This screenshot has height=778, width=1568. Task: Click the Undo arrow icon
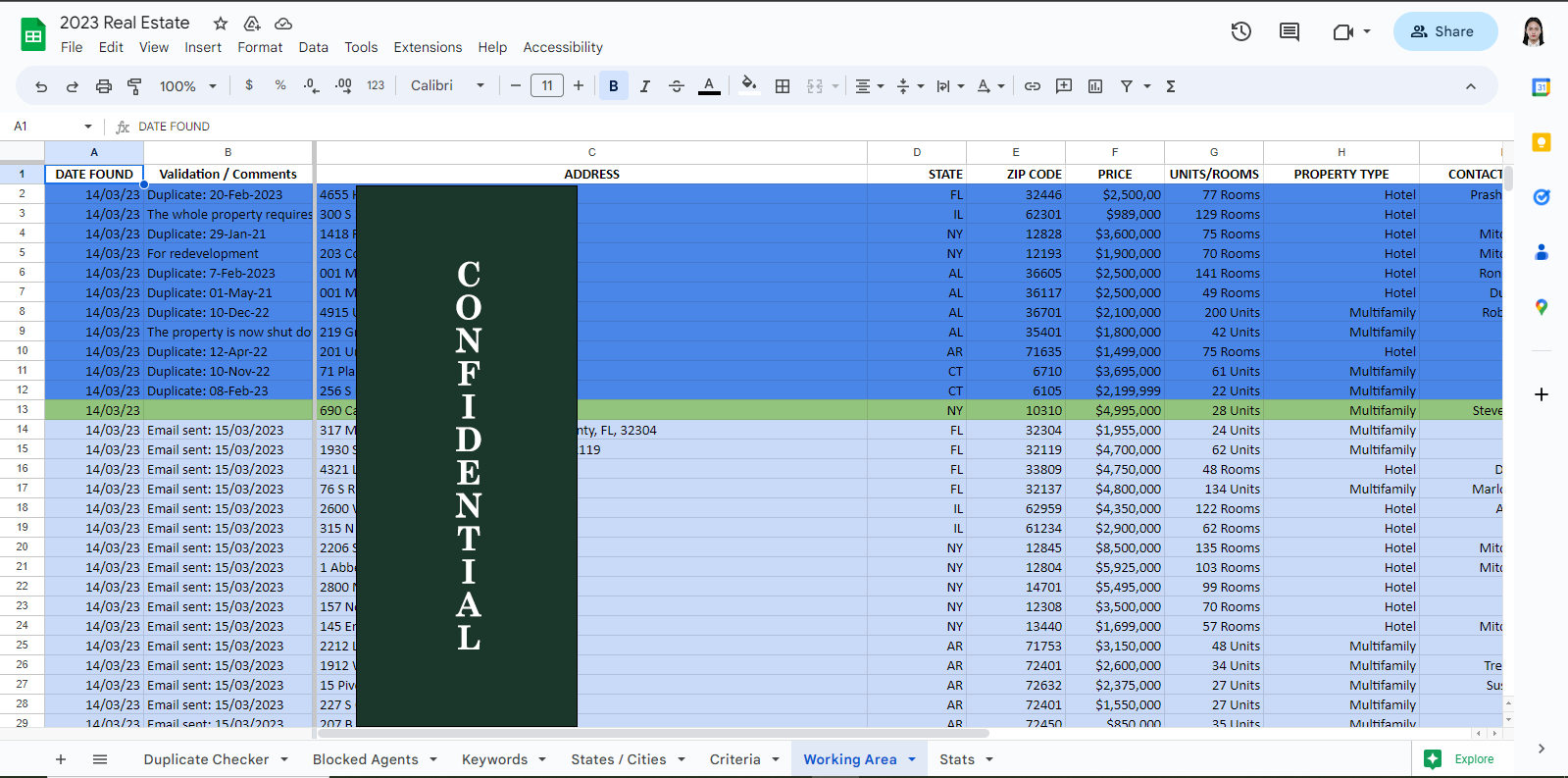[x=41, y=86]
